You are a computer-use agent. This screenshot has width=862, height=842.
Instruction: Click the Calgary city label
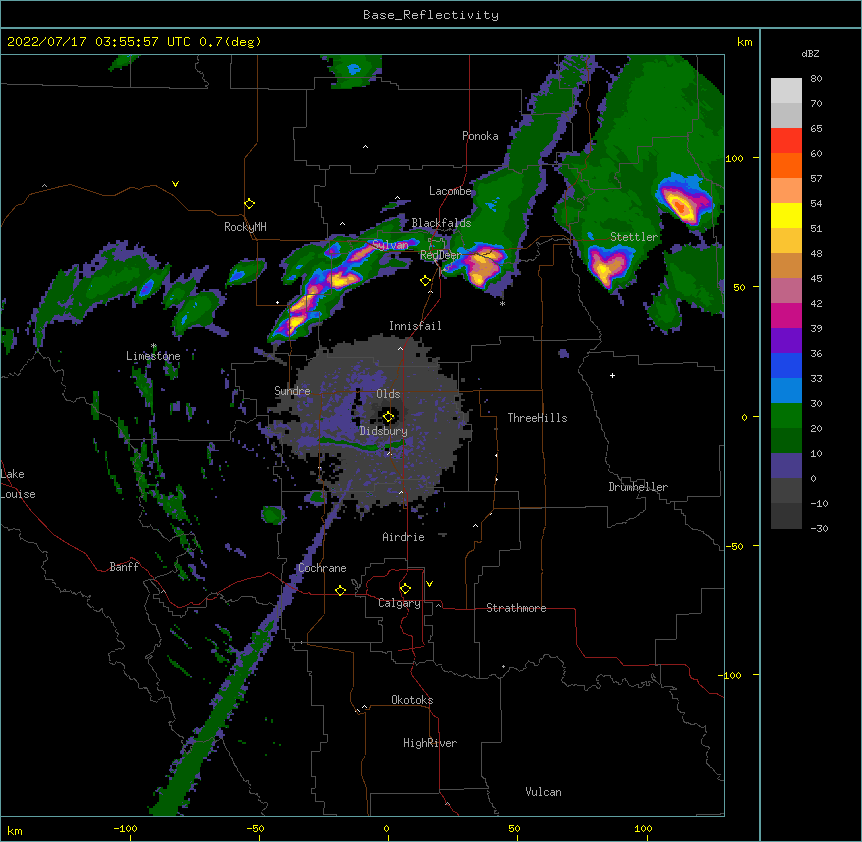tap(399, 603)
